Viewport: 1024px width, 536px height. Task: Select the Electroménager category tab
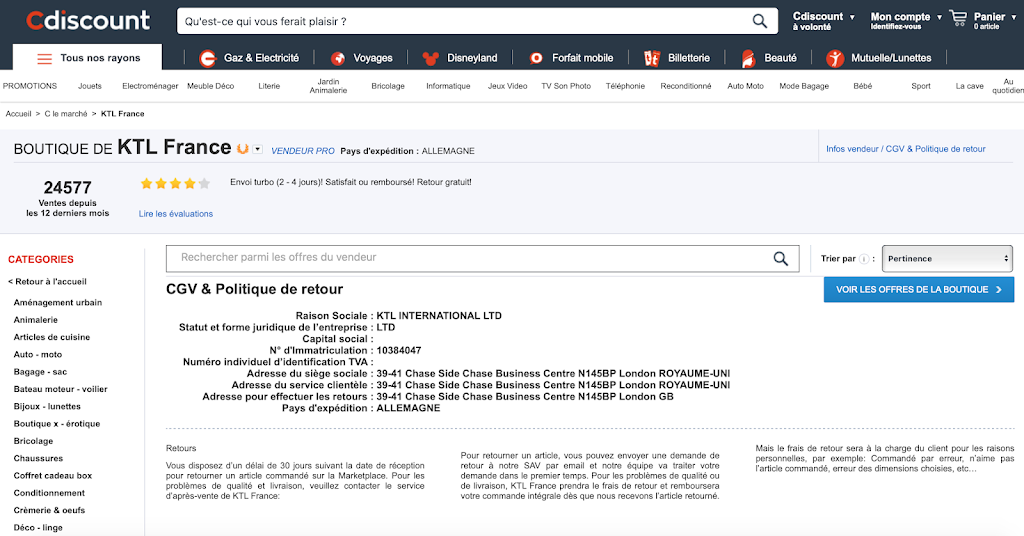pyautogui.click(x=150, y=86)
